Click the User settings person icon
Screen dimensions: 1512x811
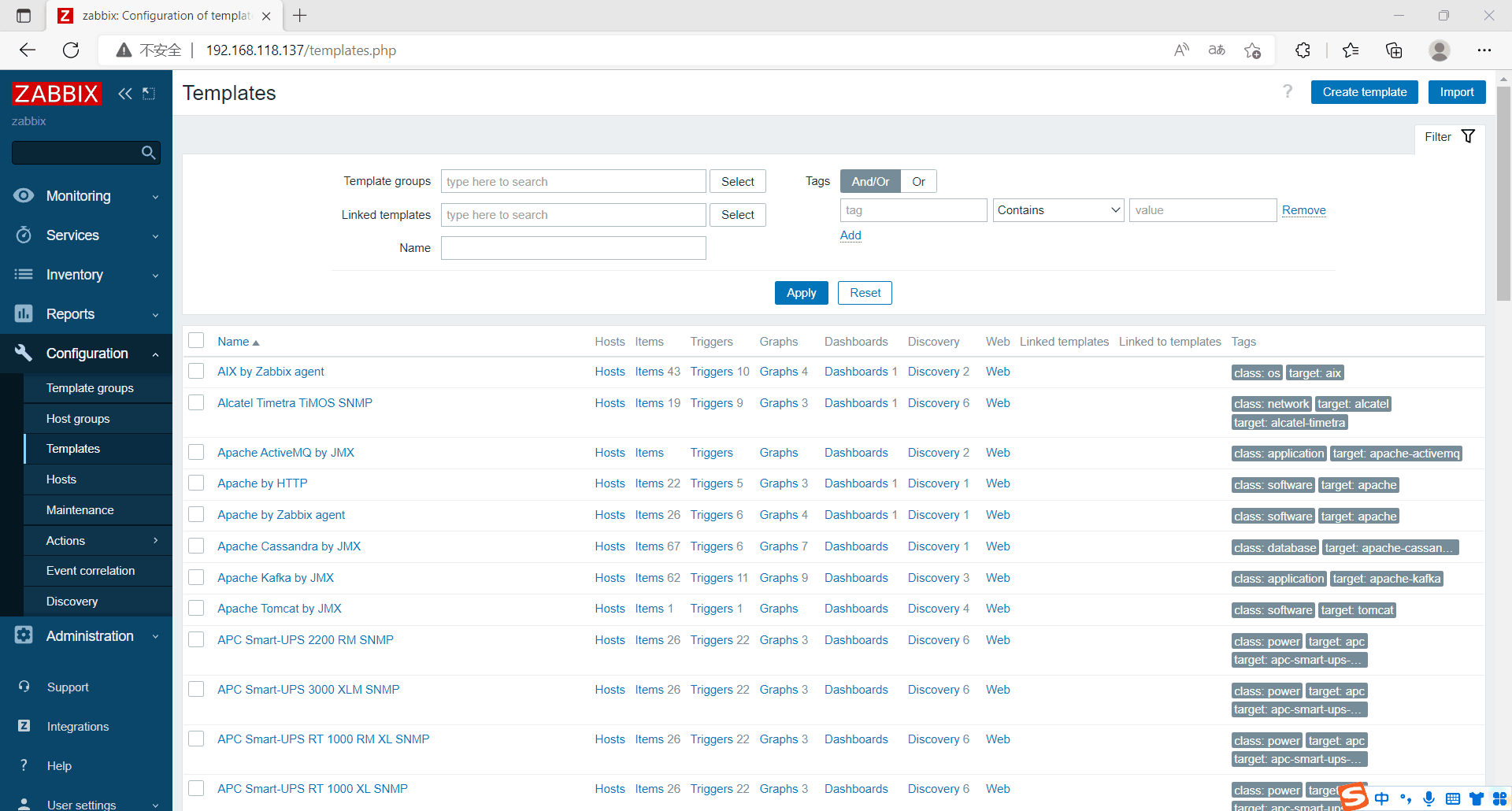coord(24,804)
